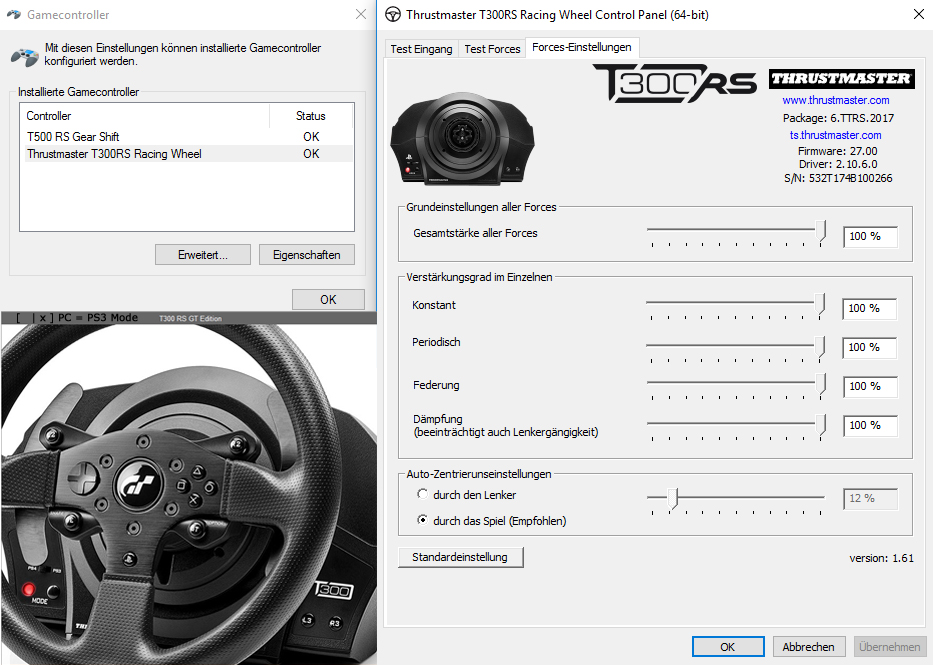
Task: Click the Konstant force slider
Action: [x=735, y=306]
